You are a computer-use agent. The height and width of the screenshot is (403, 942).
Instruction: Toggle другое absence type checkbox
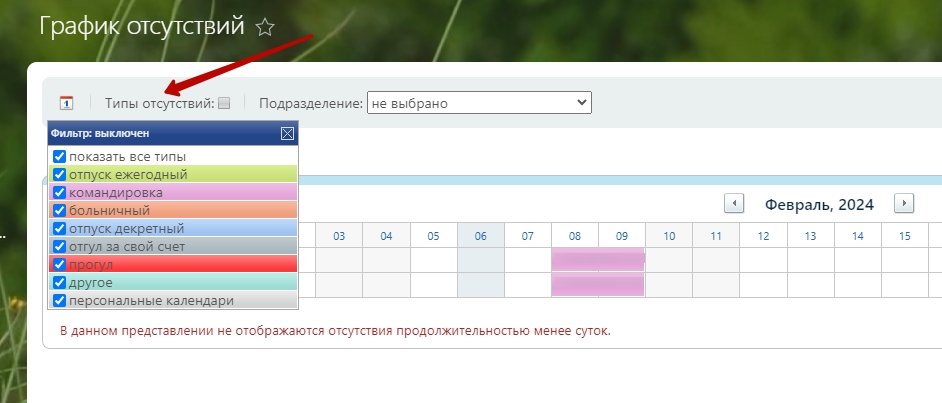[60, 282]
